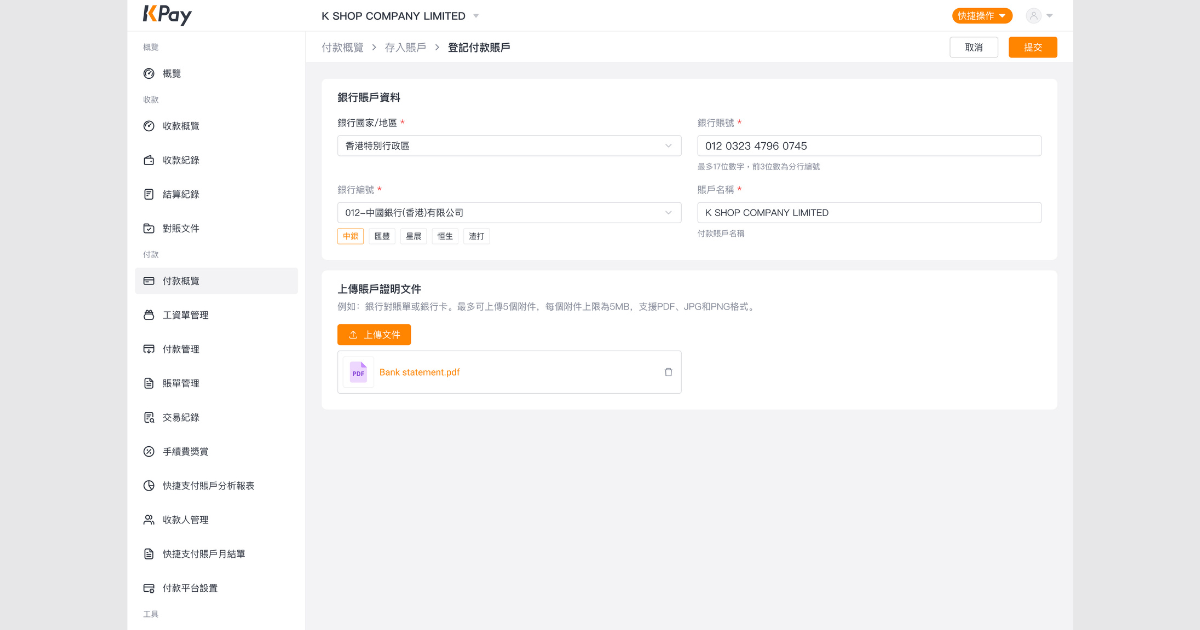Expand the 銀行國家/地區 dropdown

point(509,146)
